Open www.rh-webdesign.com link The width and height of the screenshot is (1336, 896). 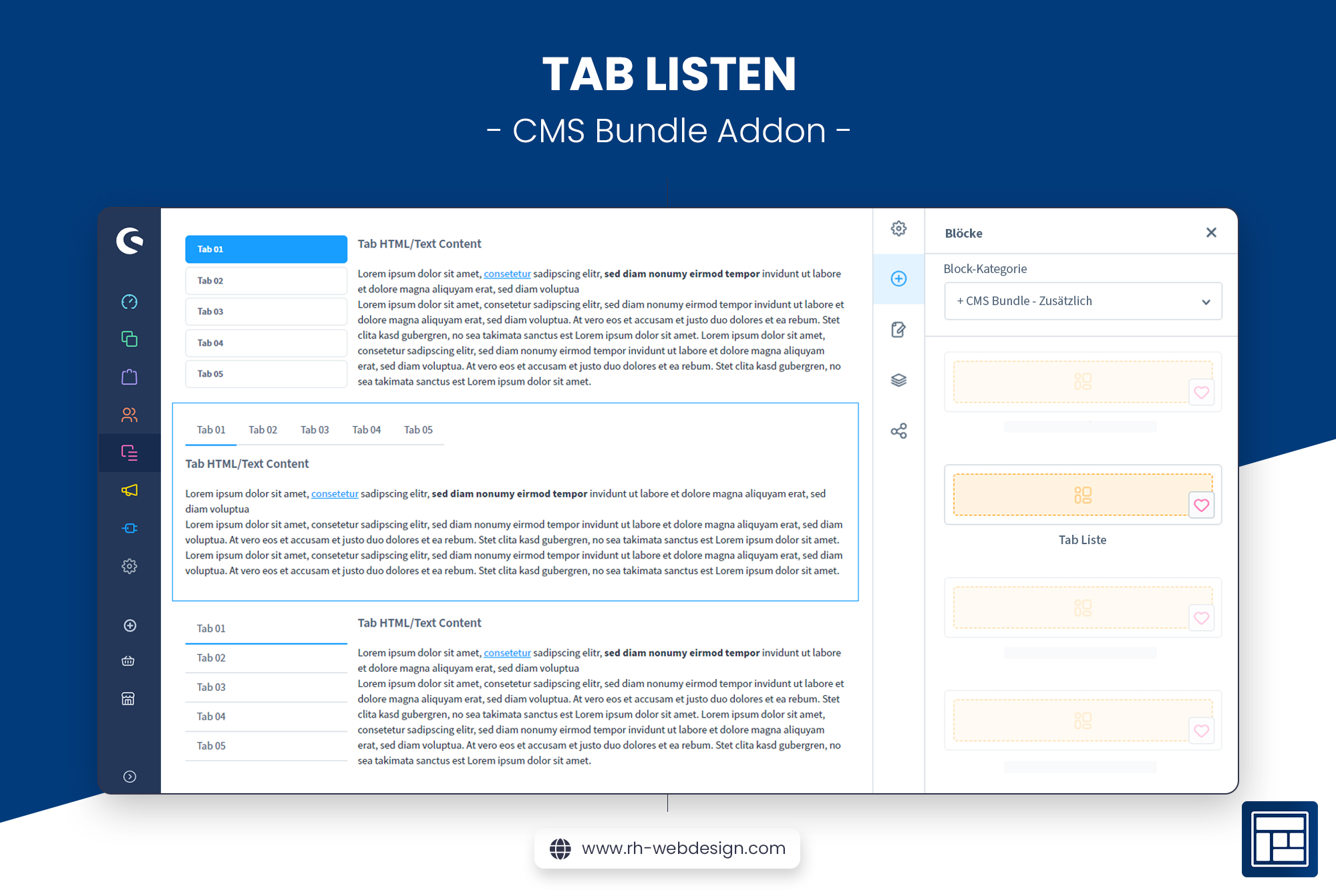point(683,848)
